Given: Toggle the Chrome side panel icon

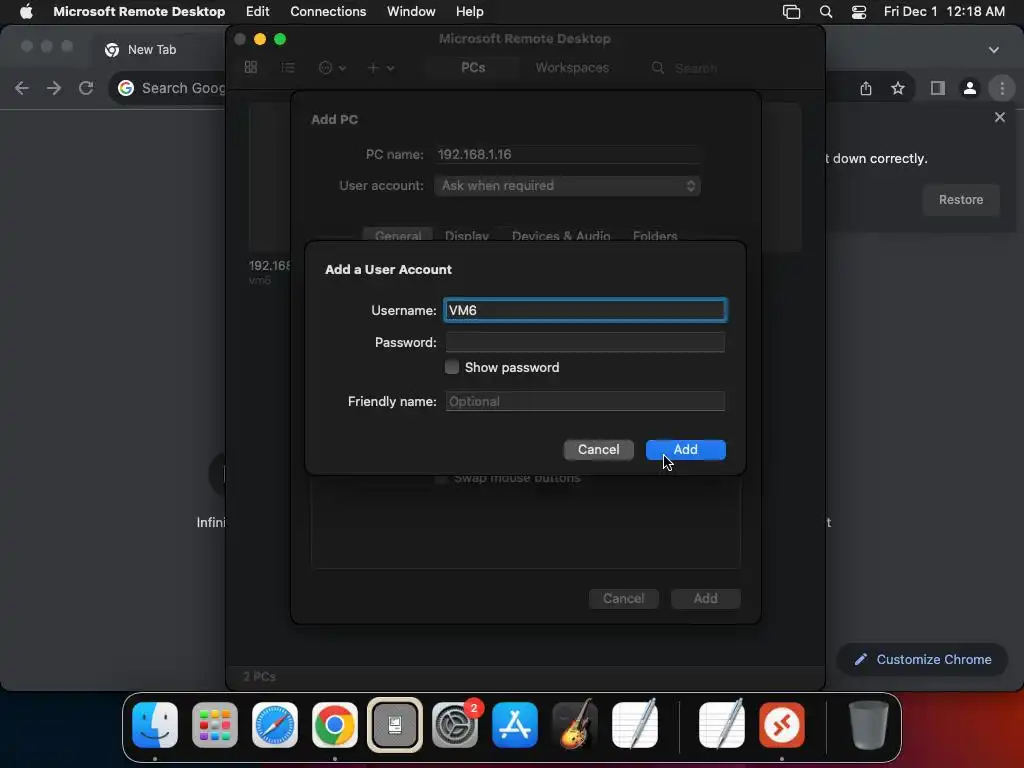Looking at the screenshot, I should [938, 88].
